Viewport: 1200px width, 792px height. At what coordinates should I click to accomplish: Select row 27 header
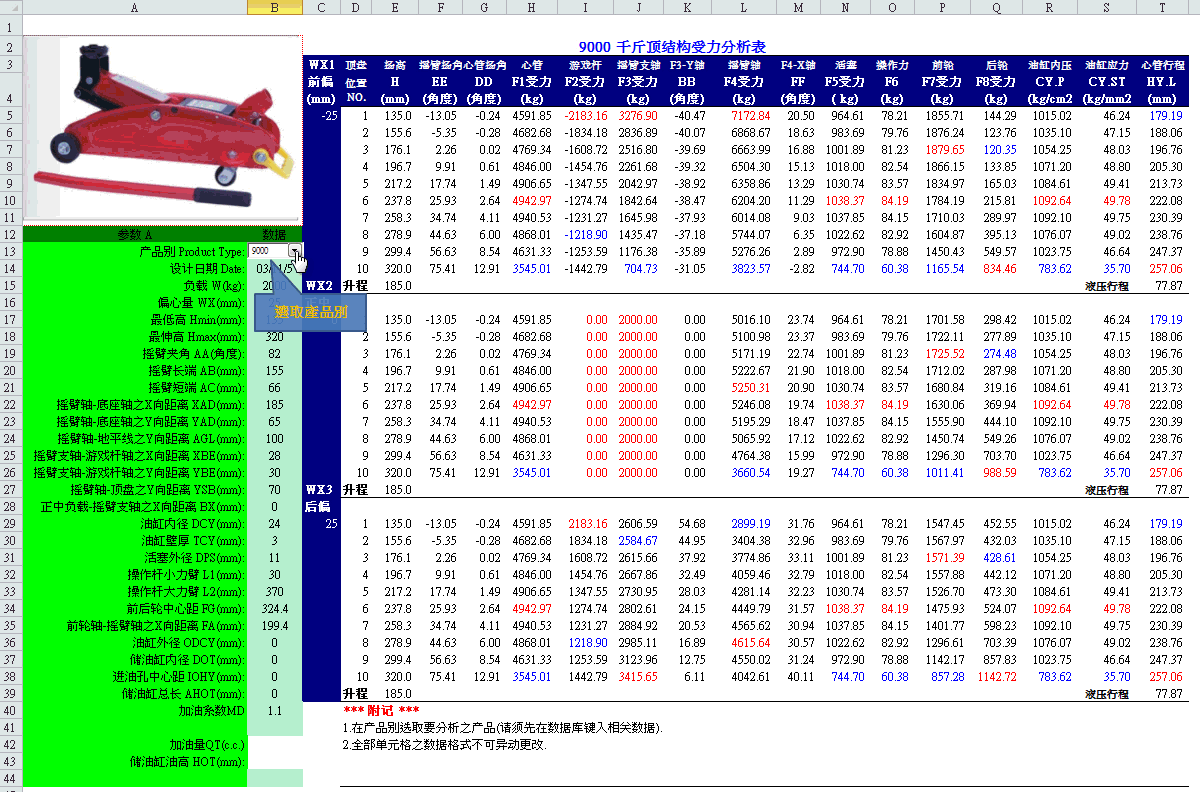(11, 489)
